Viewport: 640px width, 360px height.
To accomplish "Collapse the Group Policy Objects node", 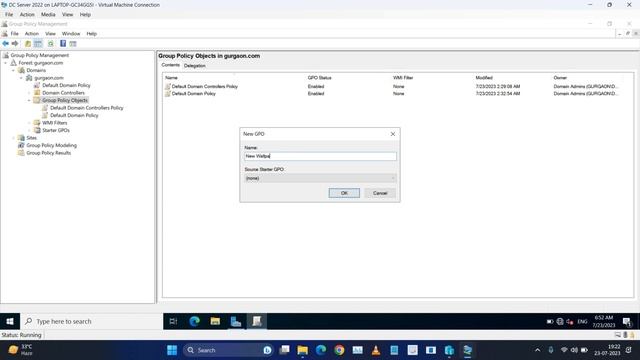I will pyautogui.click(x=29, y=100).
